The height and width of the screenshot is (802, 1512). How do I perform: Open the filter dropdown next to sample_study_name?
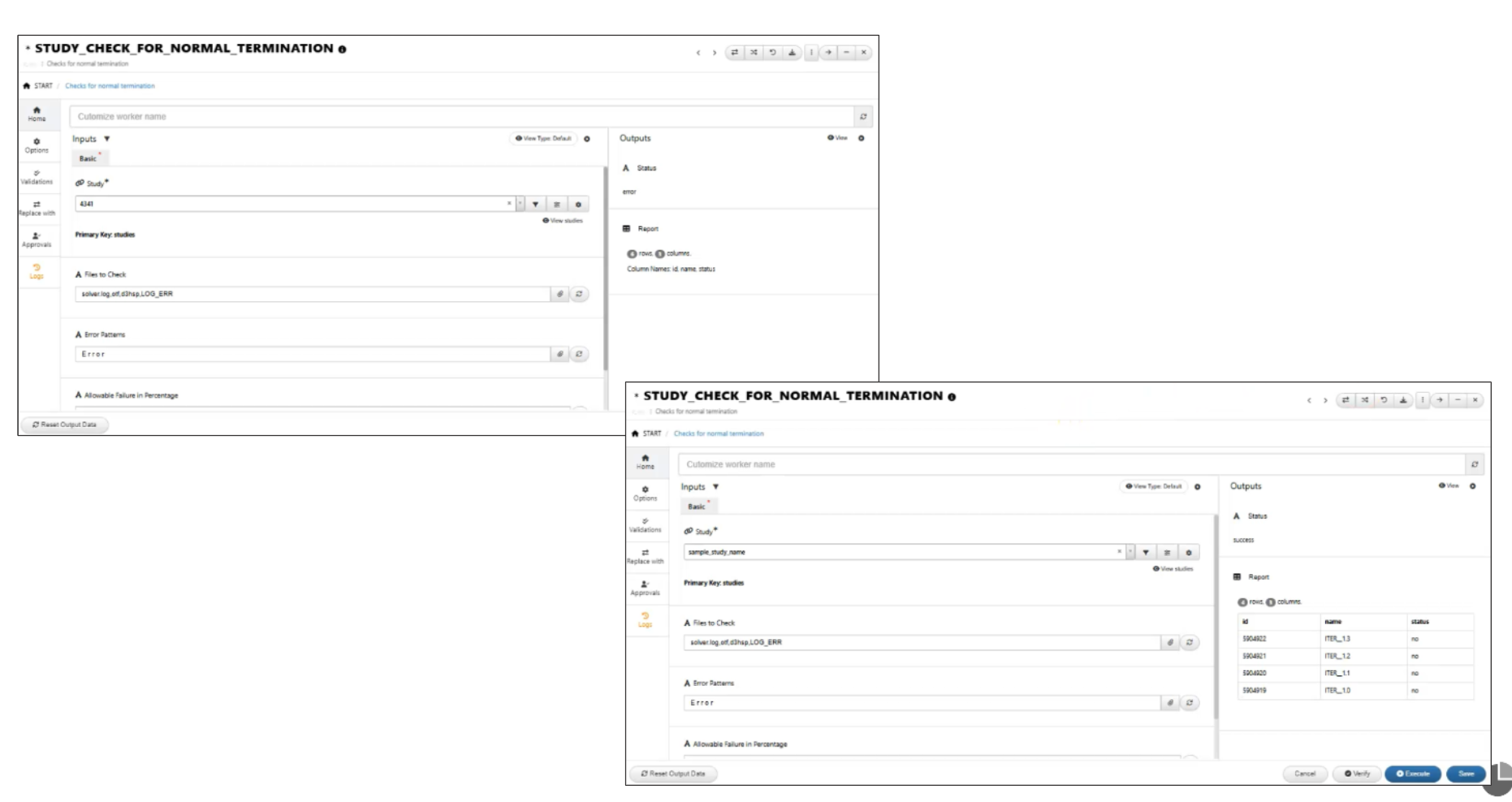1146,553
